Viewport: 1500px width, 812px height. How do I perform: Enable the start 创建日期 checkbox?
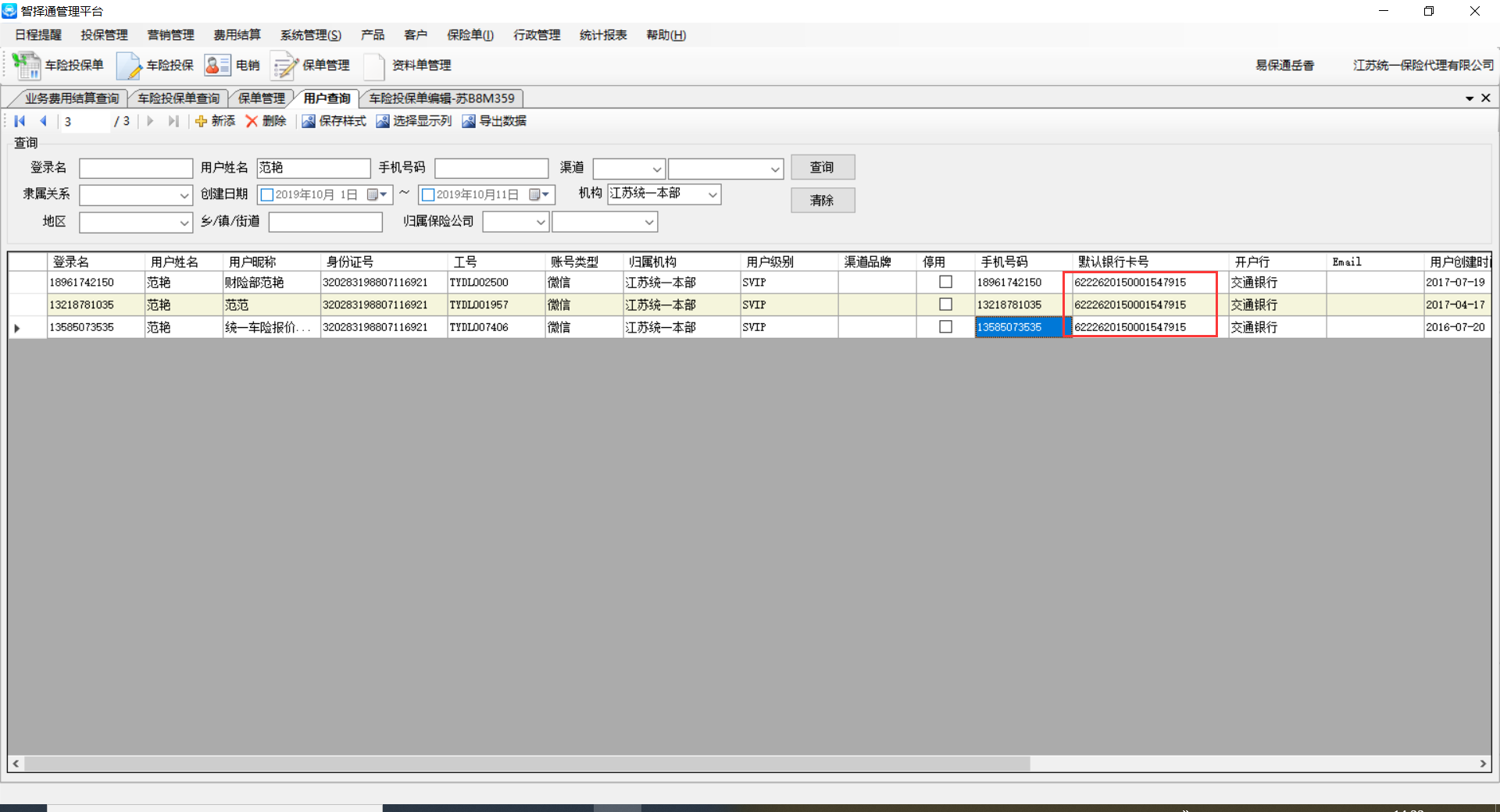click(x=267, y=194)
